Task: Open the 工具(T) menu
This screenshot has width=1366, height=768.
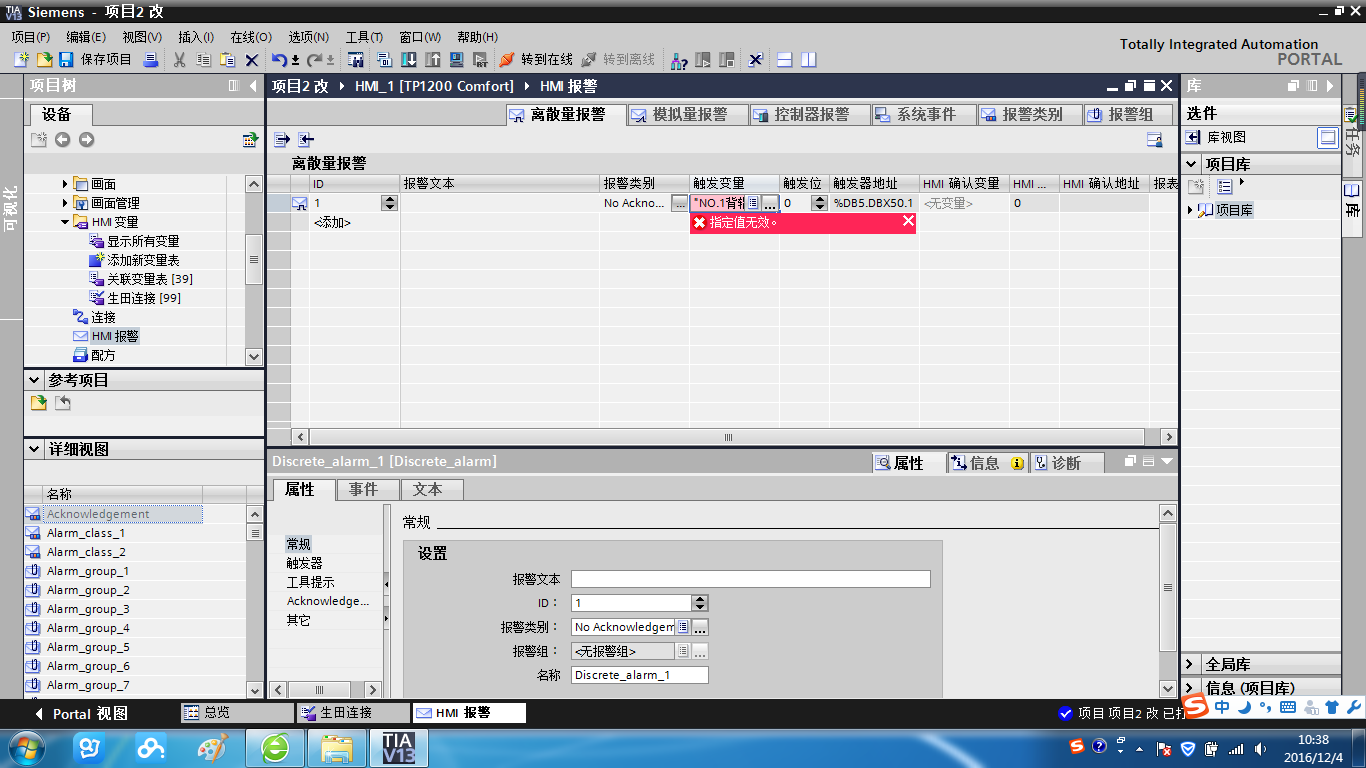Action: pos(365,37)
